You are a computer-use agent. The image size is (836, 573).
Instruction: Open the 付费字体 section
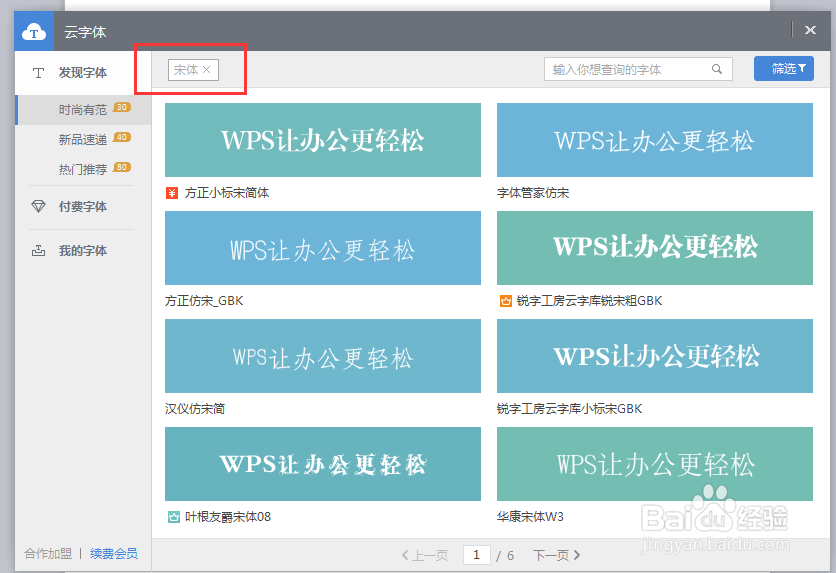[x=83, y=206]
